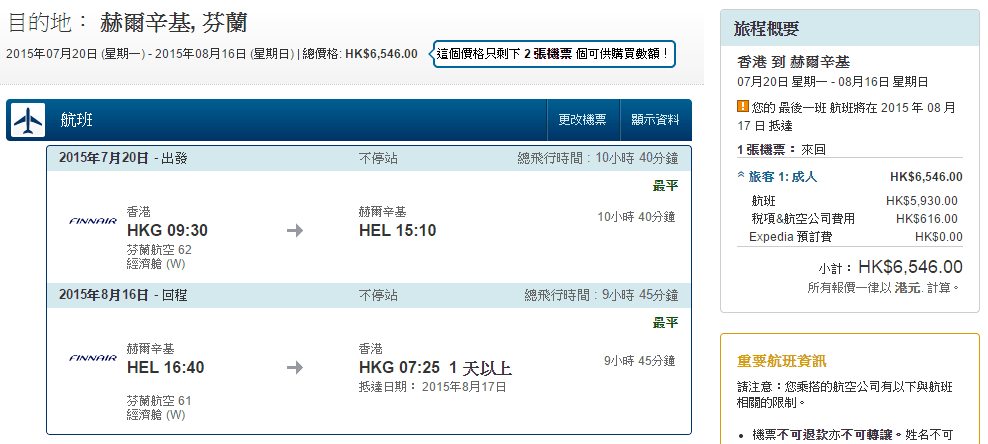Click the 2015年8月16日 - 回程 header row
The width and height of the screenshot is (988, 444).
[x=368, y=295]
